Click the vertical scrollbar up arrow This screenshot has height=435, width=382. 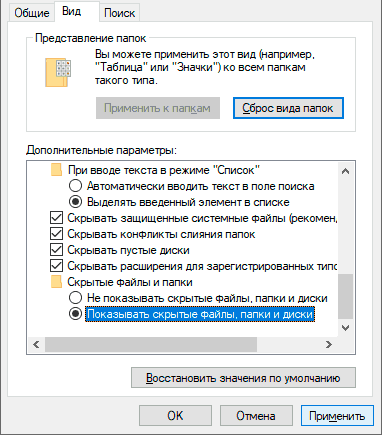(x=346, y=171)
